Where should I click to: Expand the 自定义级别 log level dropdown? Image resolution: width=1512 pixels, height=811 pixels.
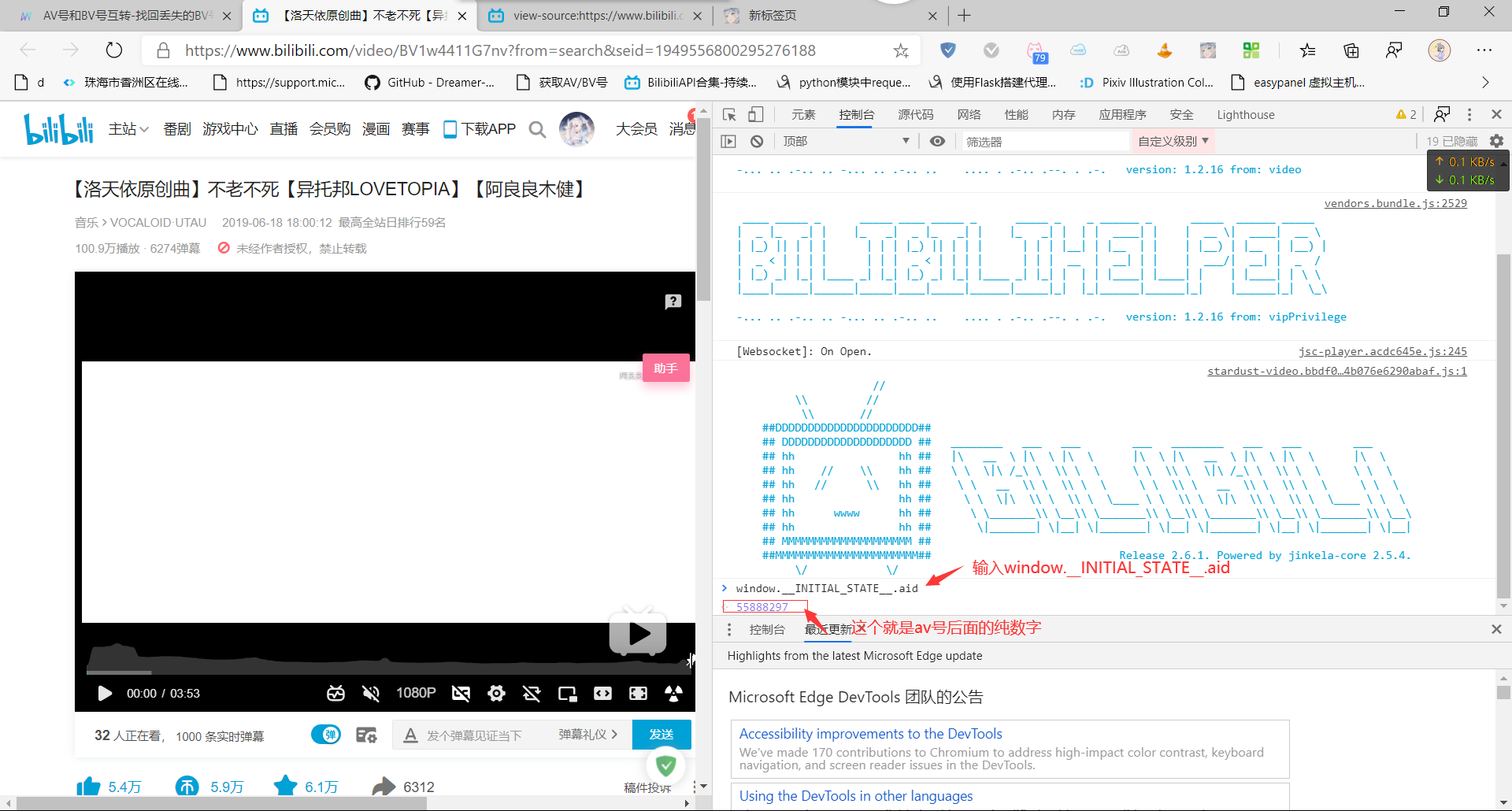click(x=1173, y=141)
